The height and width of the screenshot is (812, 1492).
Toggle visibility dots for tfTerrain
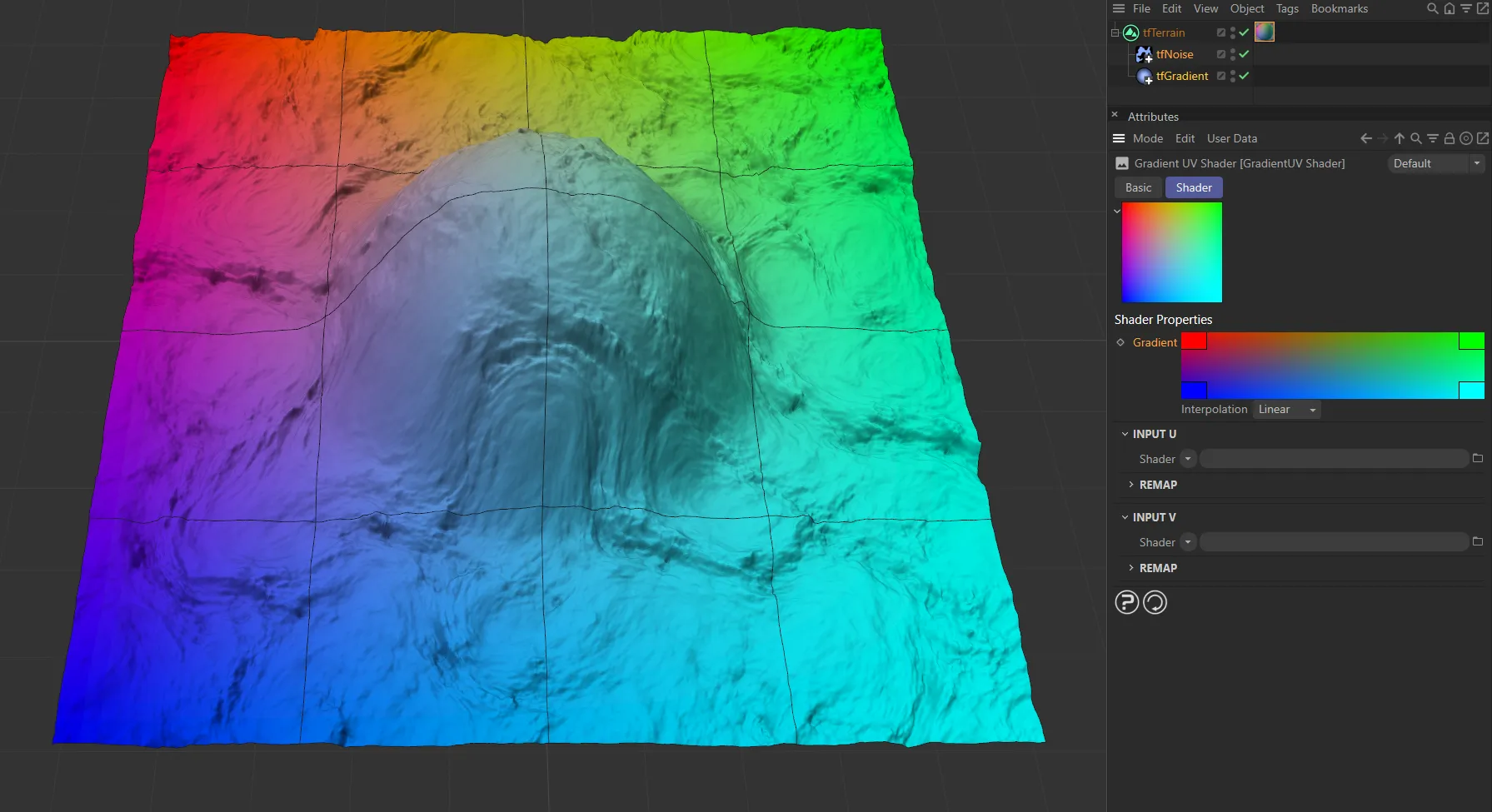coord(1233,32)
